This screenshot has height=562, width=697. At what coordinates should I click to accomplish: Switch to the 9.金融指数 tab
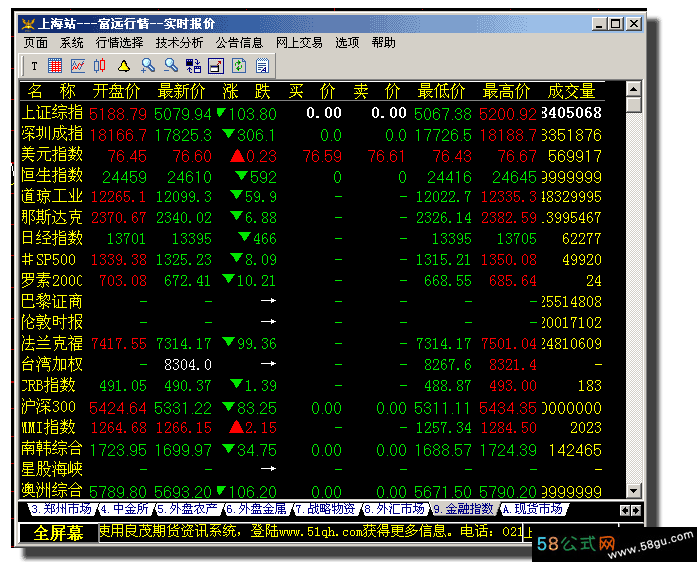click(464, 509)
